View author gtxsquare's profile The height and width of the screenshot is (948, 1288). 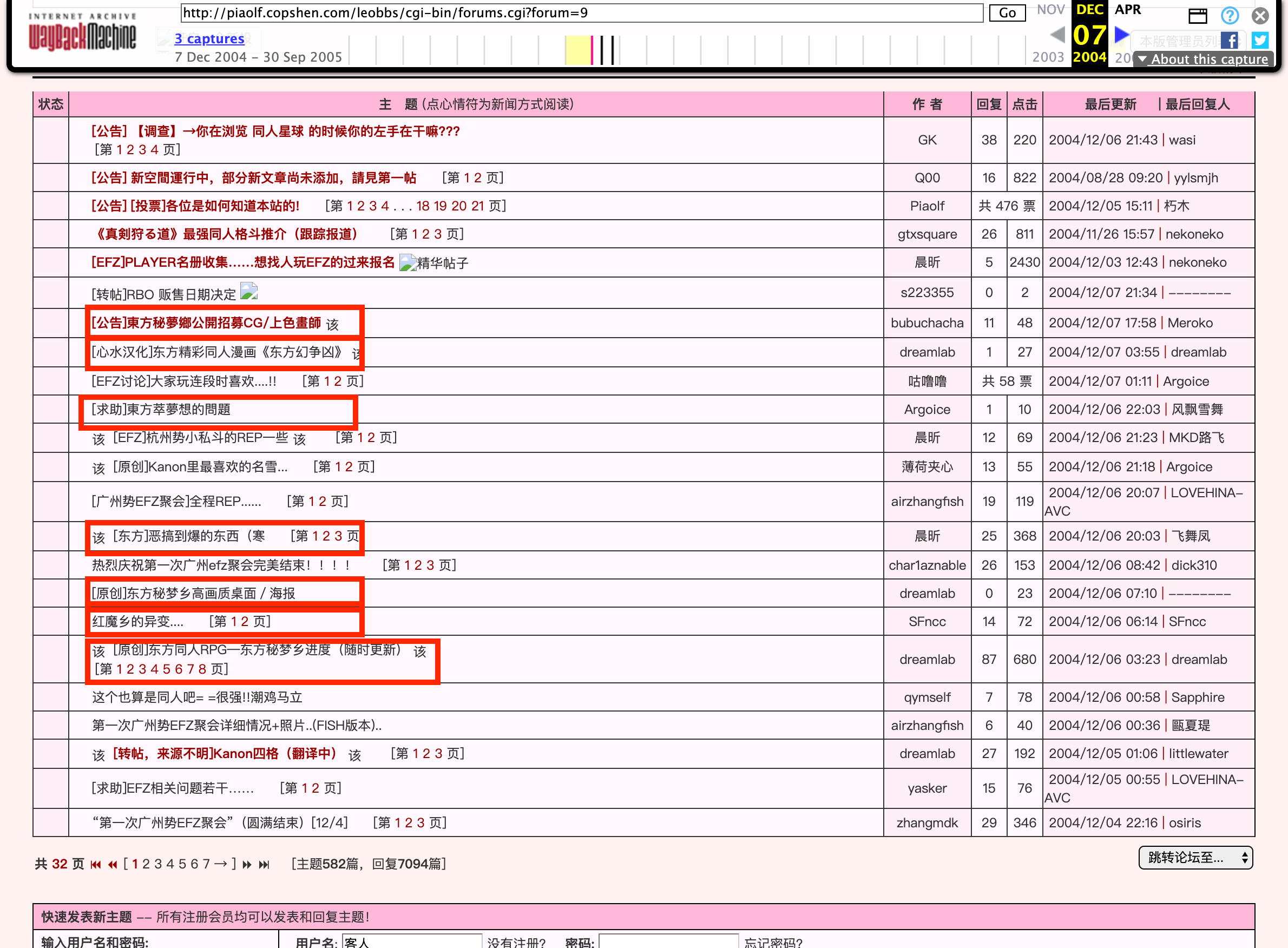(x=927, y=234)
